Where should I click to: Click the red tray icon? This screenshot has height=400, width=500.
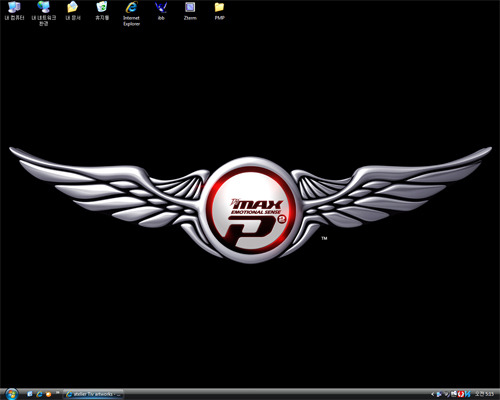(461, 394)
